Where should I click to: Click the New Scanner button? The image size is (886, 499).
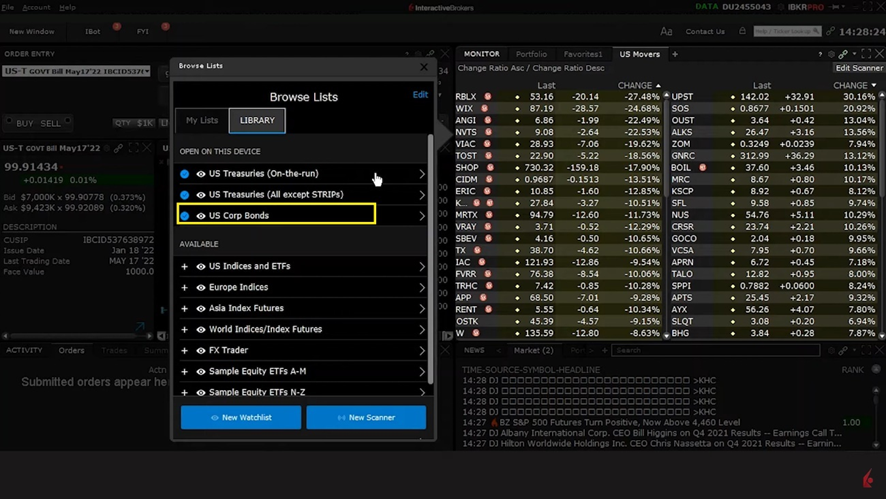point(366,417)
